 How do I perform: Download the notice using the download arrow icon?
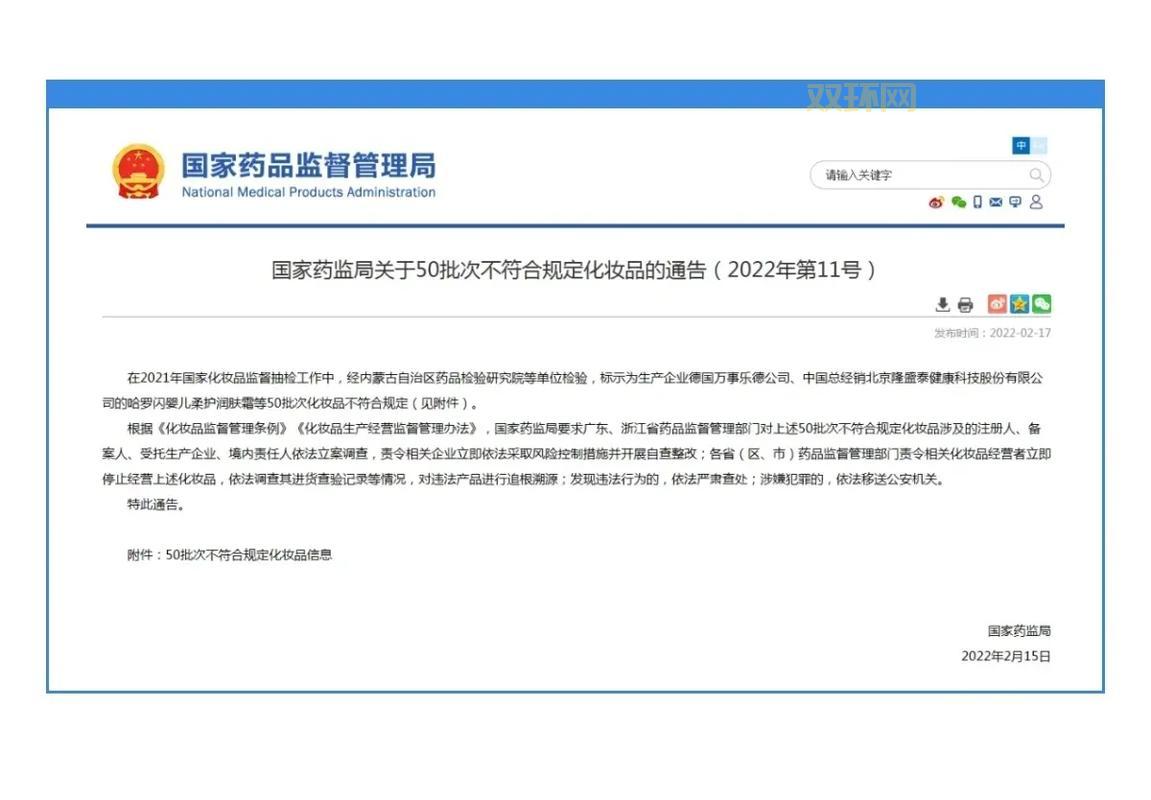pos(943,303)
